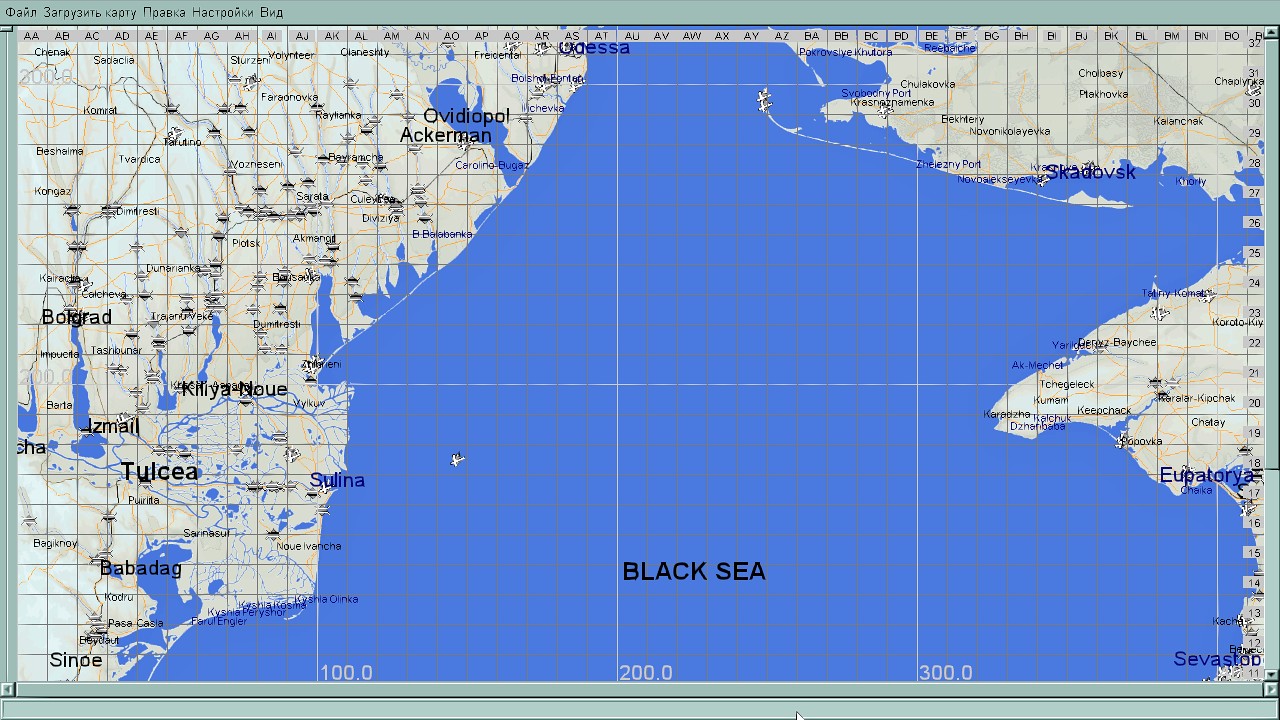Viewport: 1280px width, 720px height.
Task: Select the double airplane marker in the sea west of Svobodny Port
Action: click(765, 100)
